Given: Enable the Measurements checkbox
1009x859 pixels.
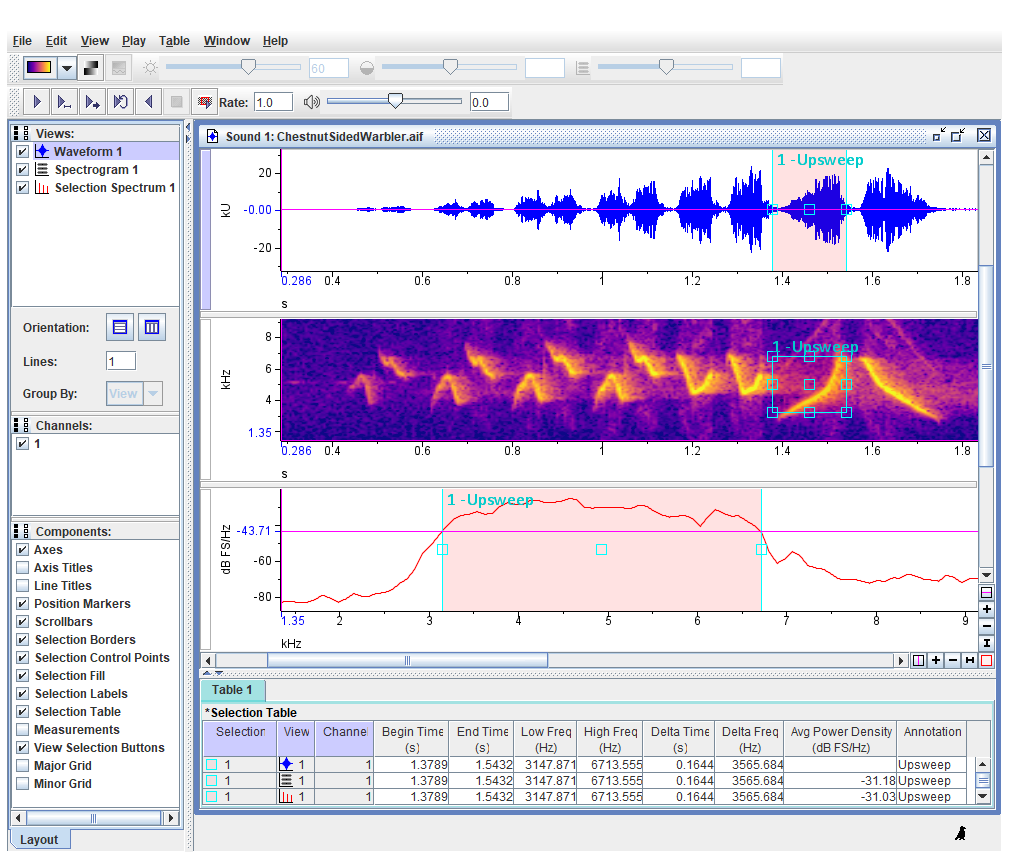Looking at the screenshot, I should (23, 730).
